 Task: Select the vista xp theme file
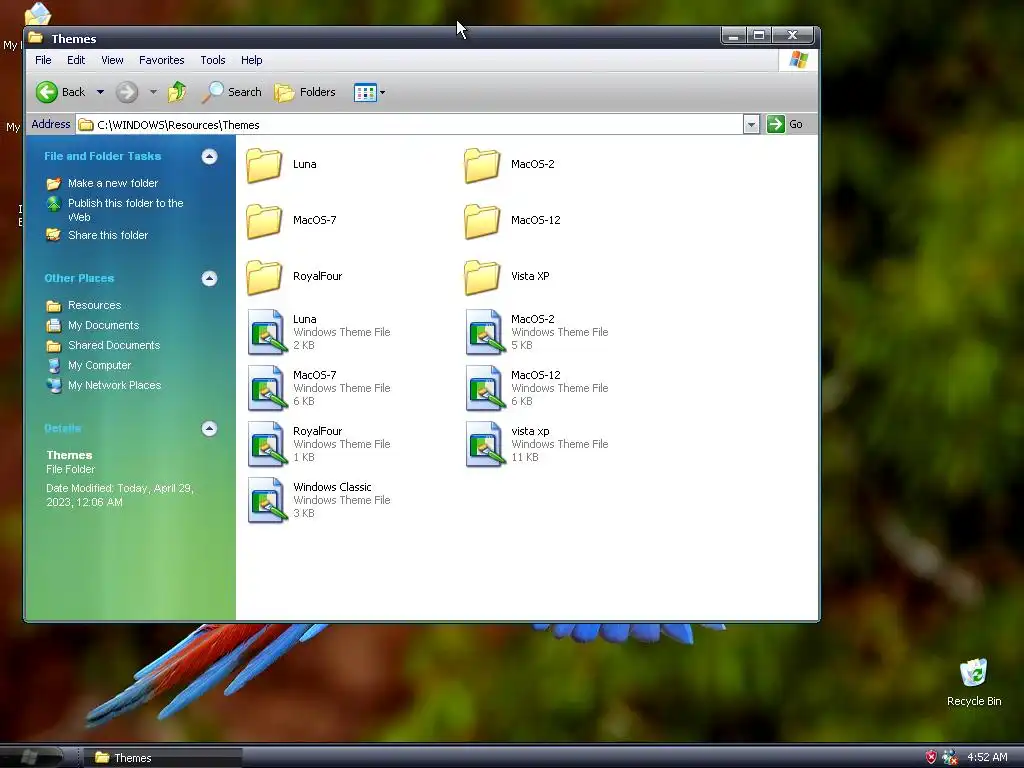coord(537,445)
